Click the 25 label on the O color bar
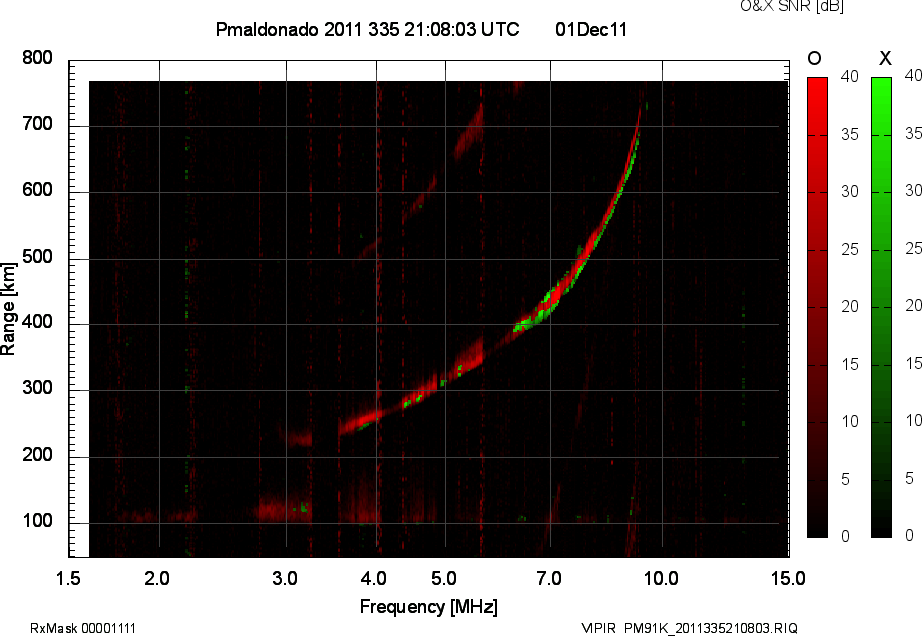Image resolution: width=922 pixels, height=636 pixels. coord(850,250)
